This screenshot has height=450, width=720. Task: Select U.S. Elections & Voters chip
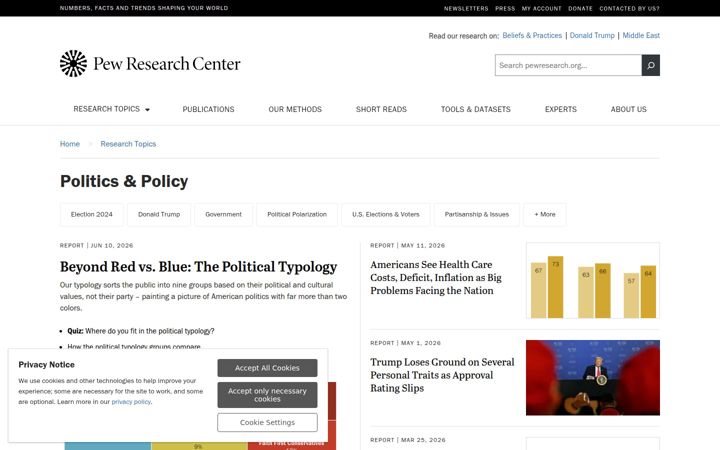(x=386, y=214)
